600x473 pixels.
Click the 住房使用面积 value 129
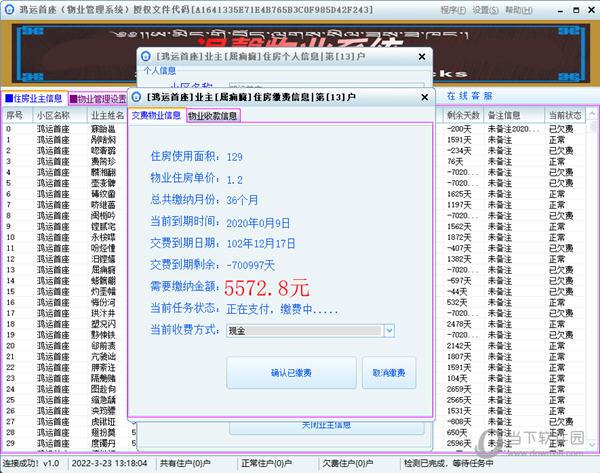click(235, 157)
